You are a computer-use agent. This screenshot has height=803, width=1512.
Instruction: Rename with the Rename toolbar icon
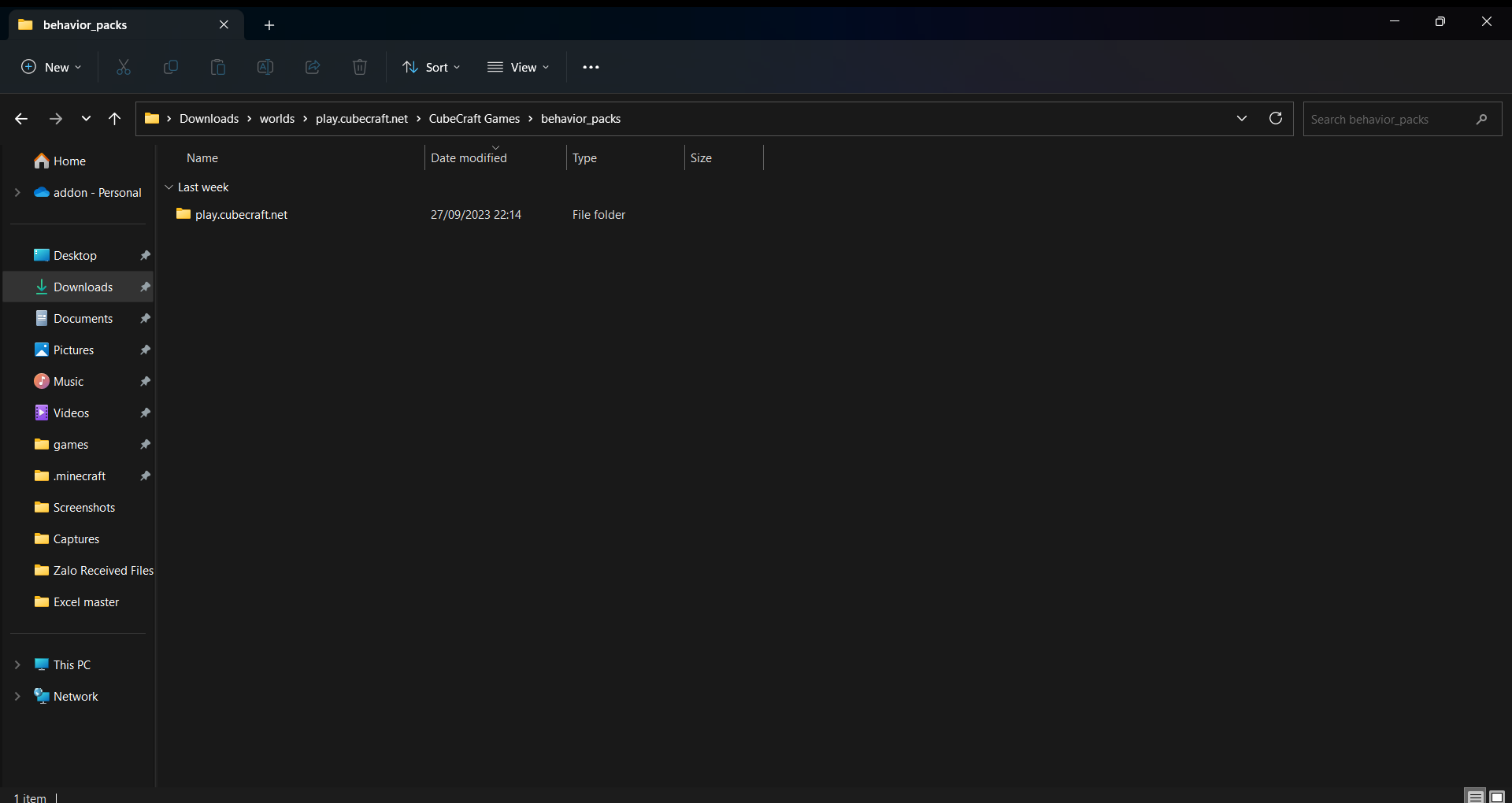(x=265, y=67)
